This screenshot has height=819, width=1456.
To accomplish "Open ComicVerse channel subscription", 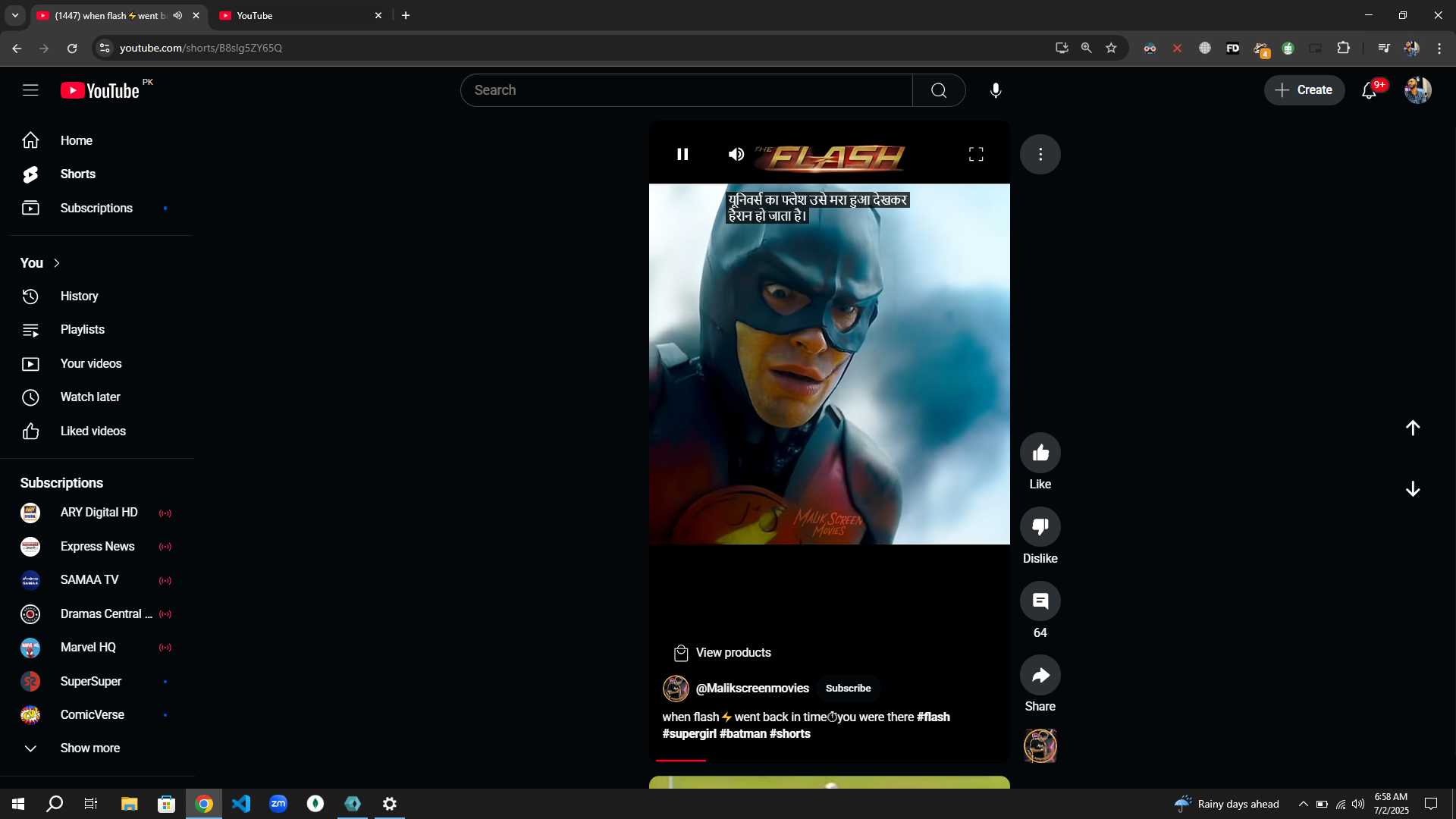I will point(97,715).
